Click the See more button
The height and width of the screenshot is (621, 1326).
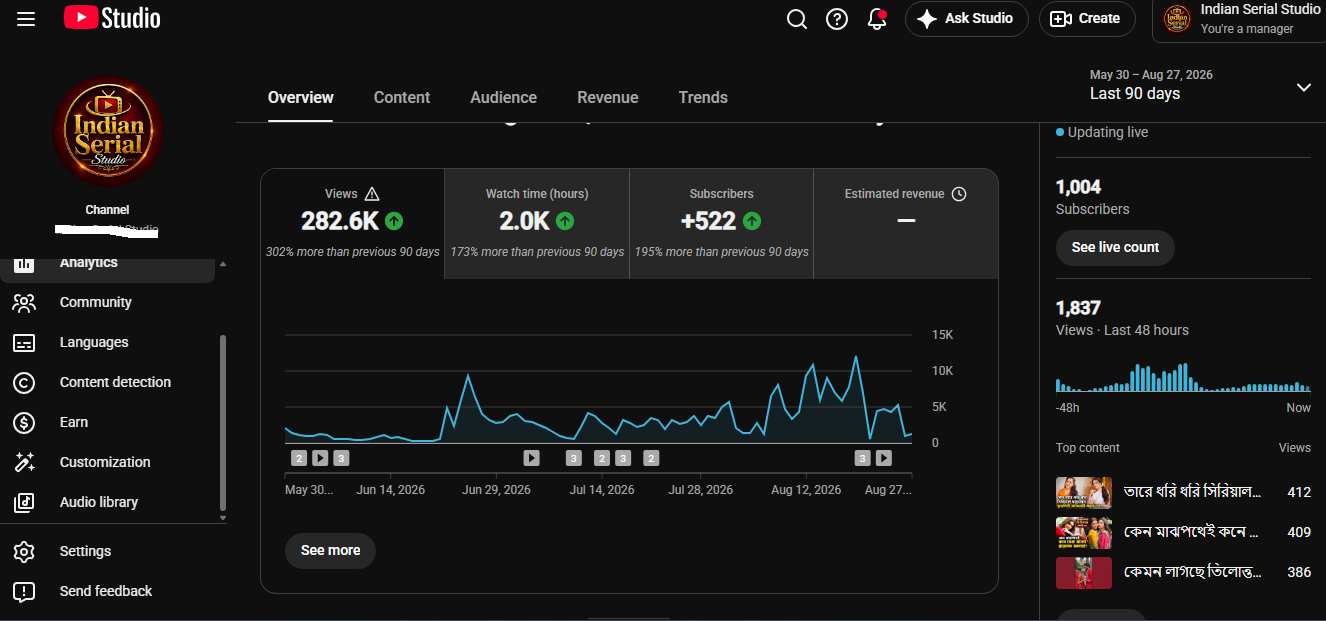coord(330,550)
